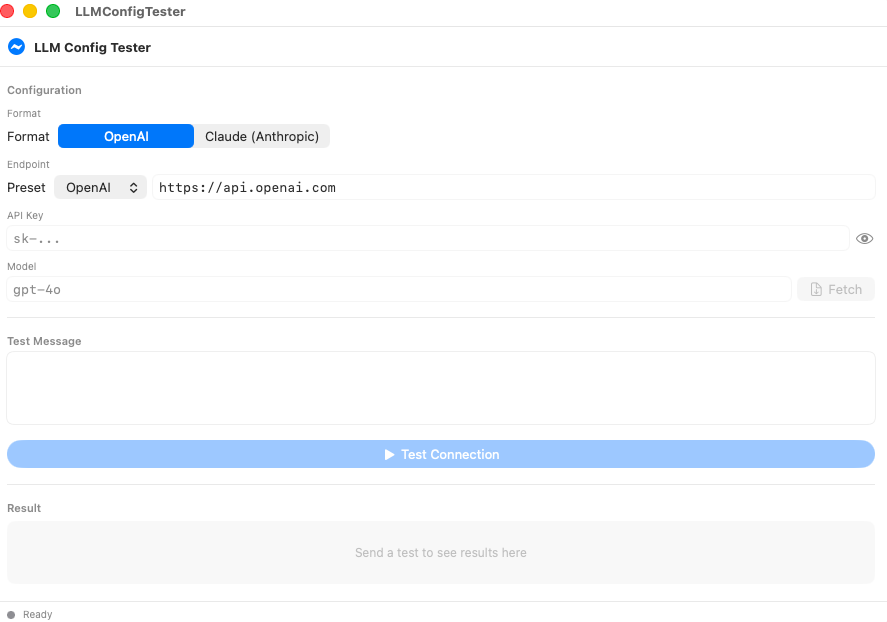Screen dimensions: 887x622
Task: Click the Result section heading
Action: click(x=24, y=508)
